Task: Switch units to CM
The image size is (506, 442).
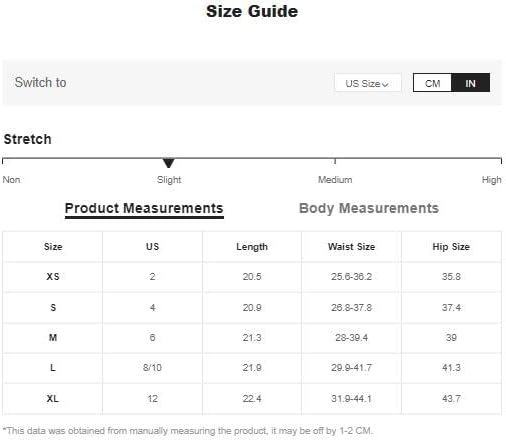Action: click(432, 83)
